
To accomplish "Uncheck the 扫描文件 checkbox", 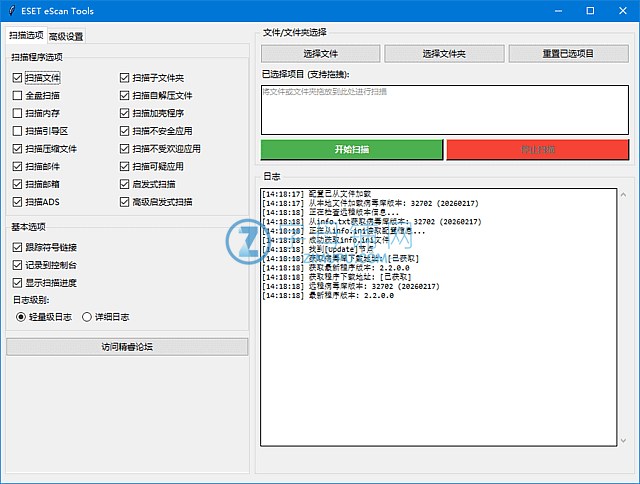I will tap(18, 77).
